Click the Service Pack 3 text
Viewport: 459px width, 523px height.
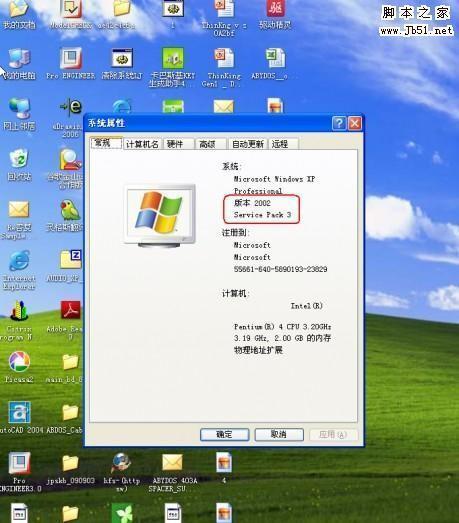coord(263,215)
